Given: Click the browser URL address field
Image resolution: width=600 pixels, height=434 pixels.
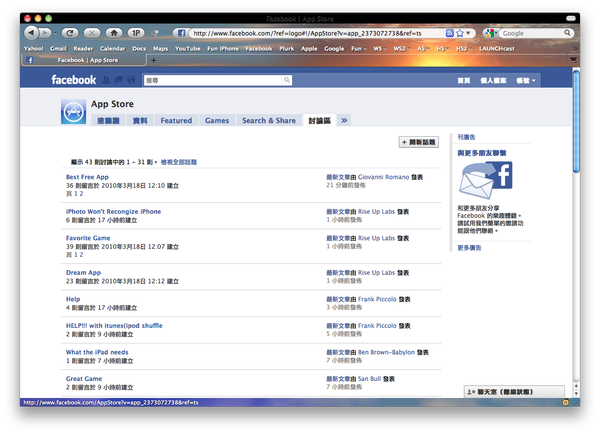Looking at the screenshot, I should click(x=316, y=33).
